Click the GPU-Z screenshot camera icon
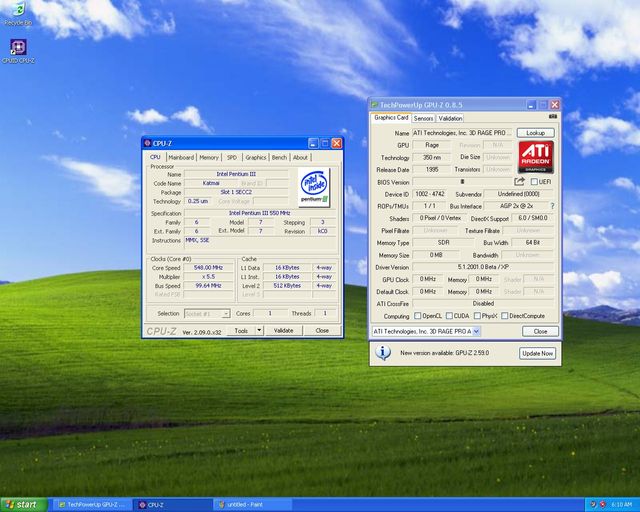This screenshot has width=640, height=512. [x=553, y=117]
